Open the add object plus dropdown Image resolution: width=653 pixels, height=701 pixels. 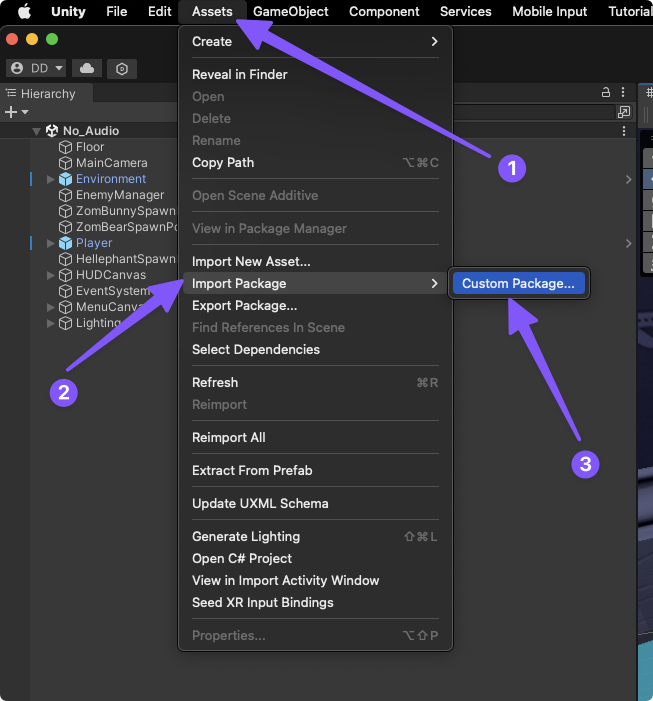(17, 112)
